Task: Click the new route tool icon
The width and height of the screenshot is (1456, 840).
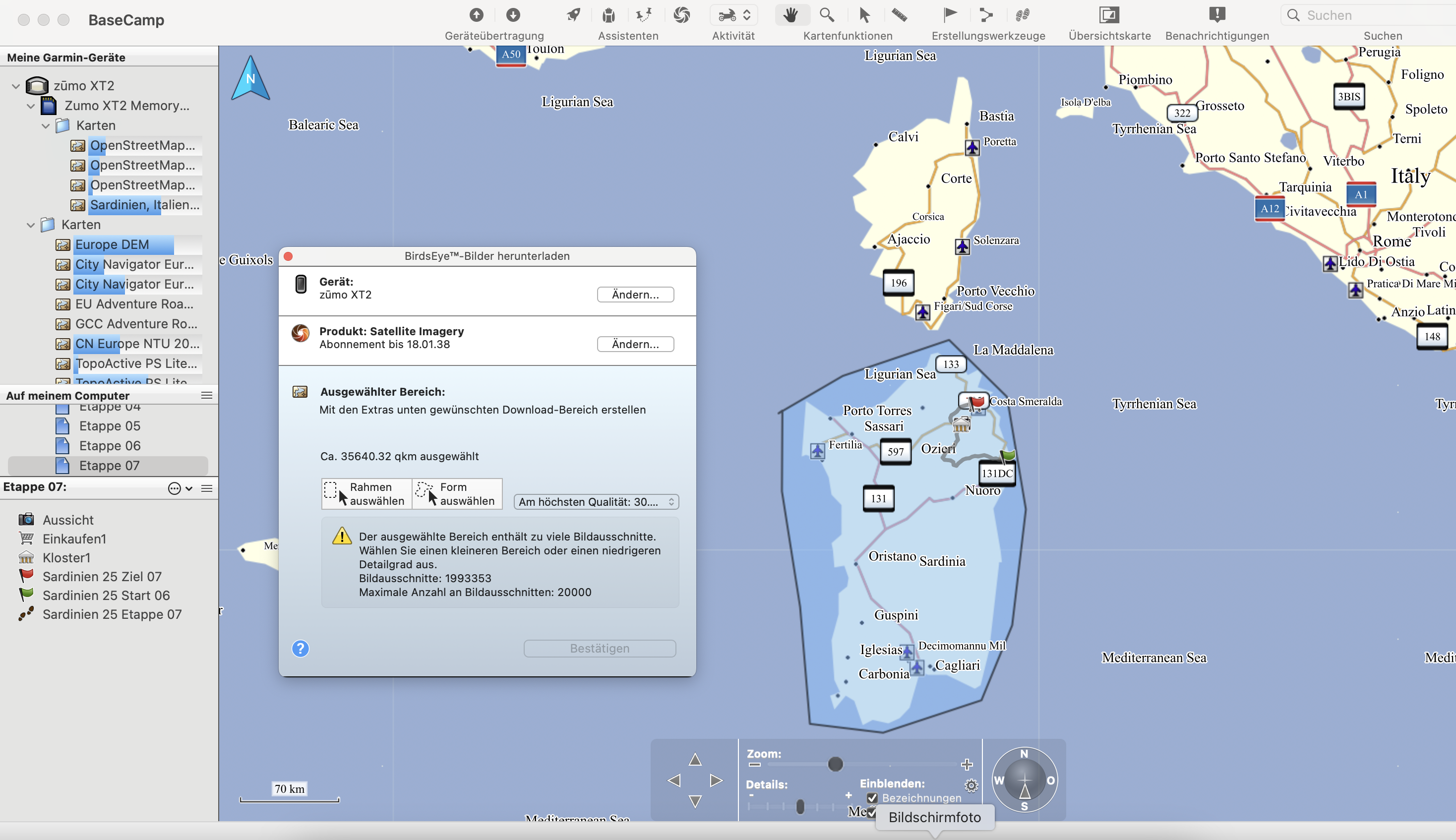Action: coord(986,15)
